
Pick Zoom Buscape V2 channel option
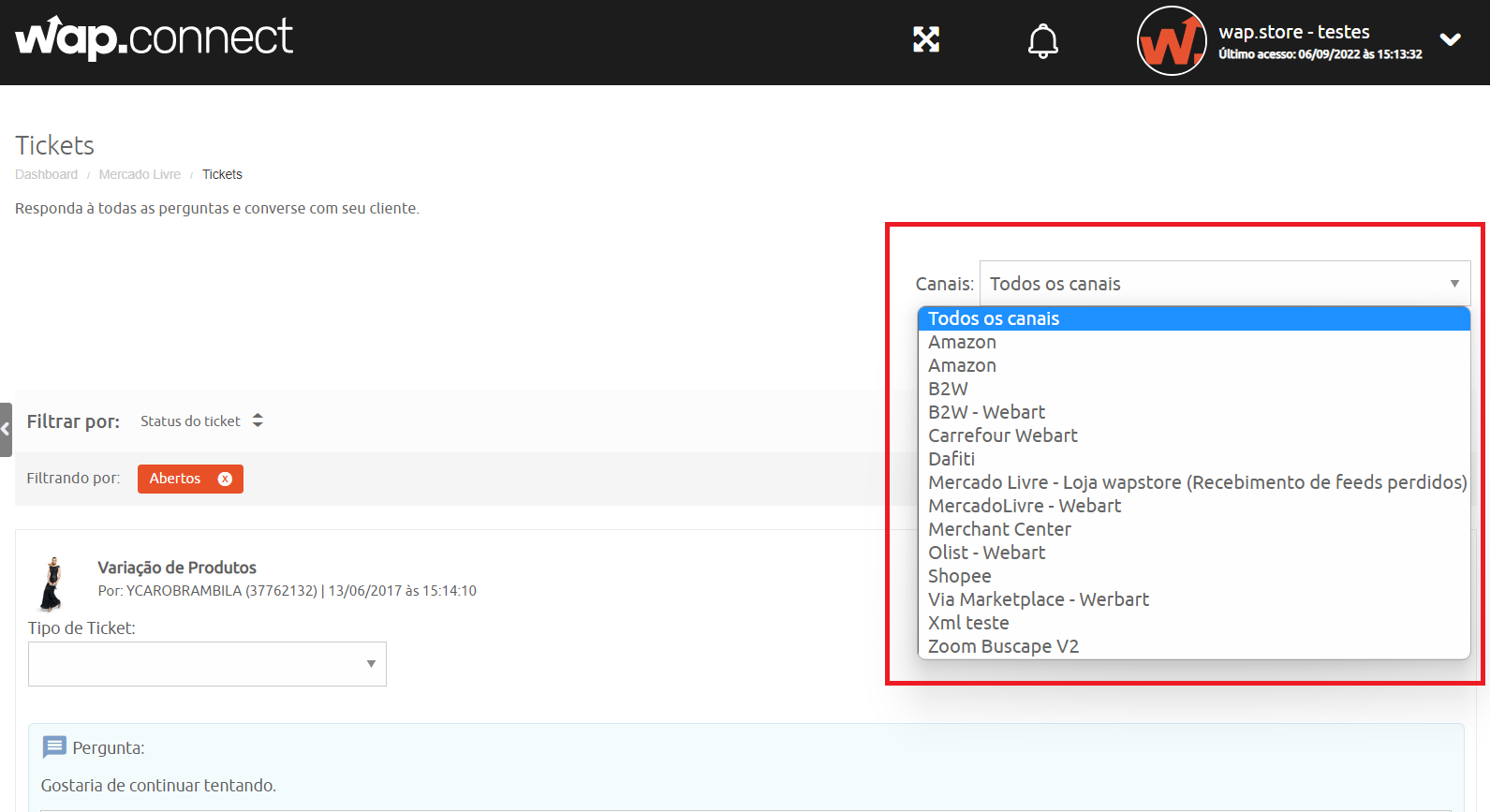1194,646
